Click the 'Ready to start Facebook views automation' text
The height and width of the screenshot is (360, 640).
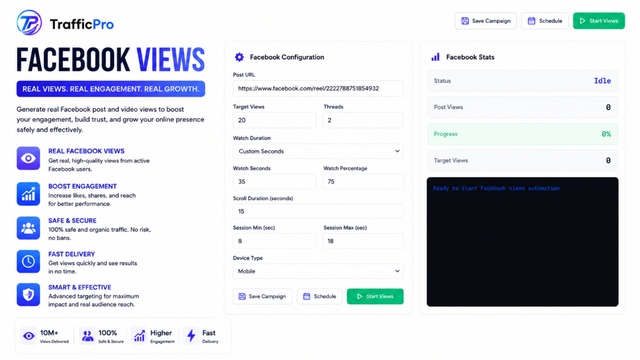[496, 188]
